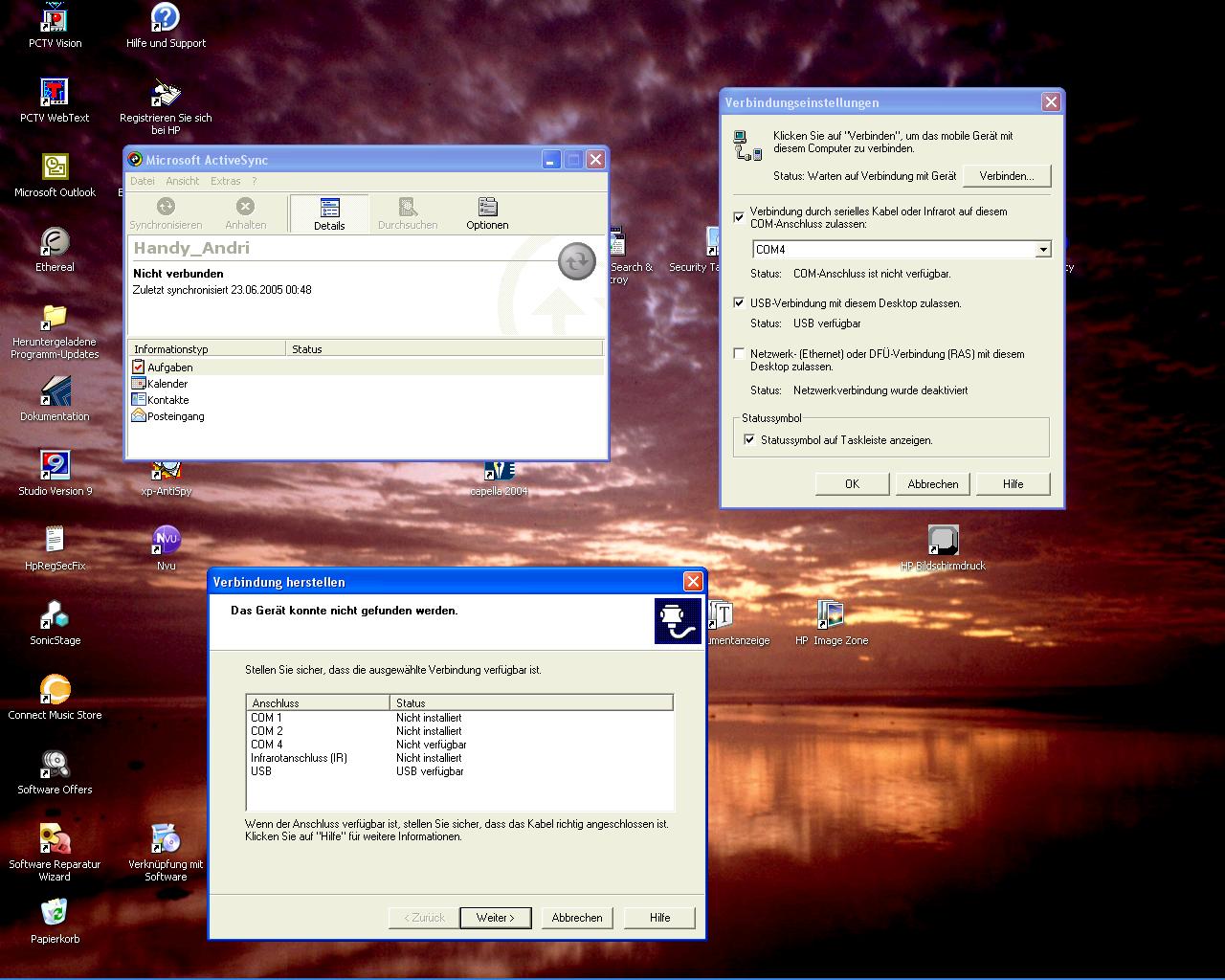Open Registrieren Sie sich bei HP icon

pyautogui.click(x=166, y=107)
